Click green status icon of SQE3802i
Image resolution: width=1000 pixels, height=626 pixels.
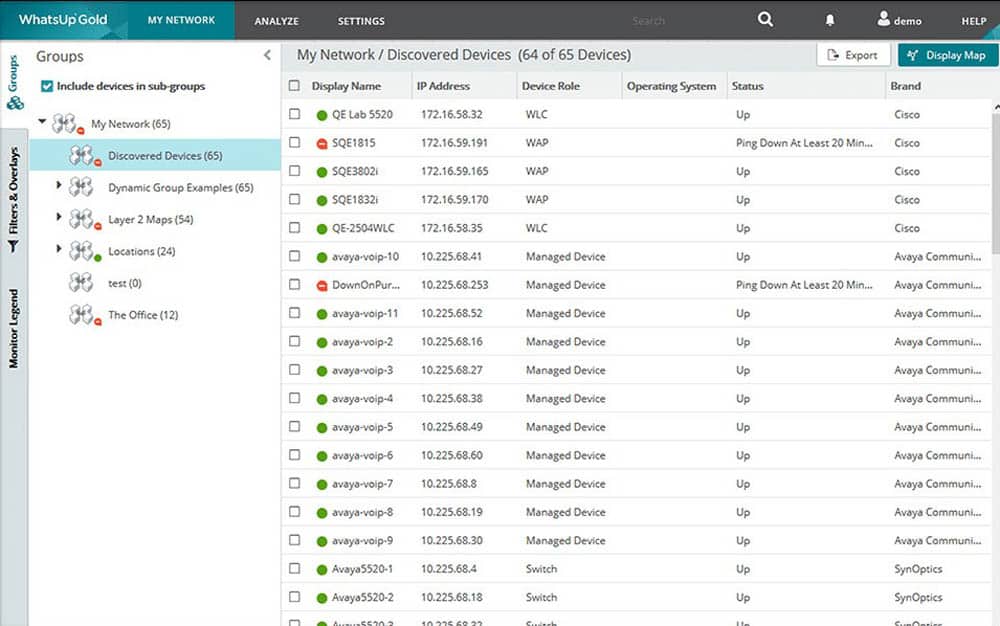(x=321, y=172)
